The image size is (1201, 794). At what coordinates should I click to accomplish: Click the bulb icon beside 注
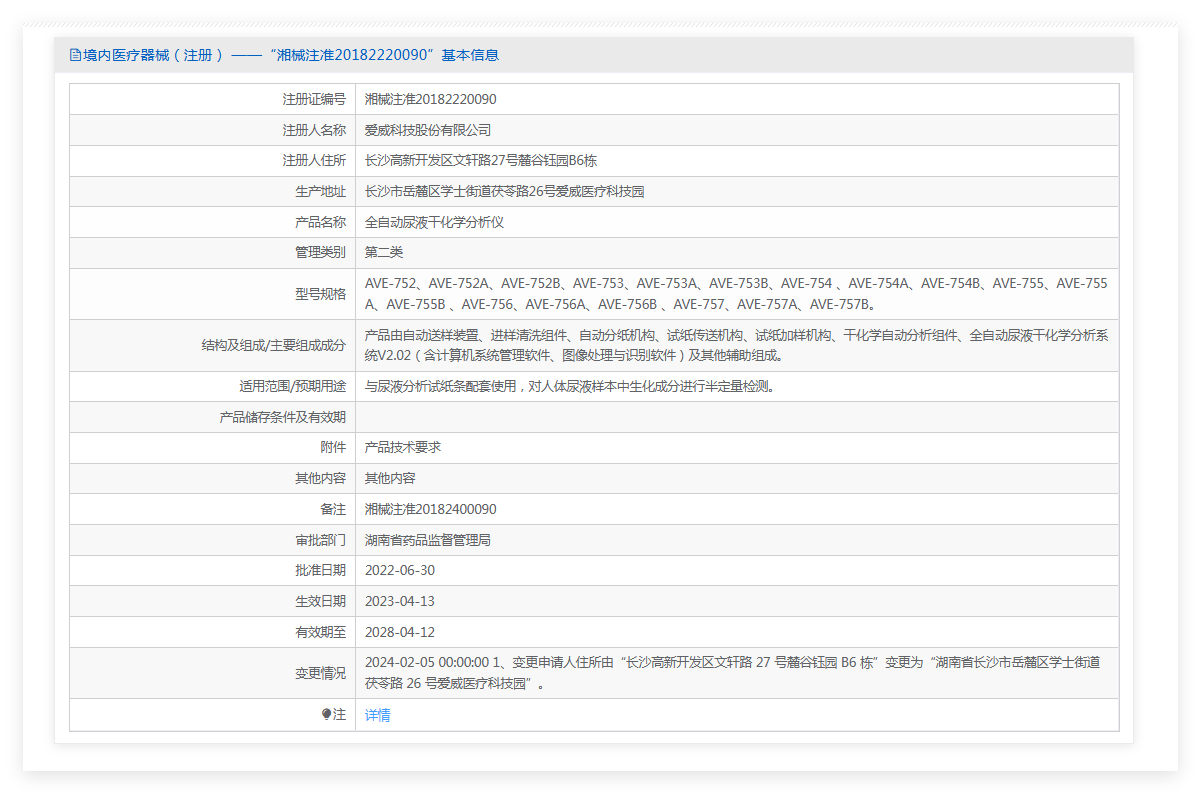coord(326,715)
